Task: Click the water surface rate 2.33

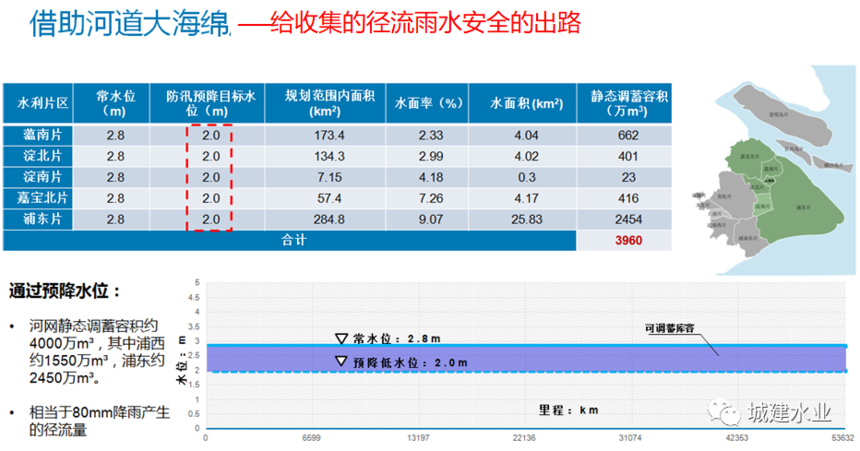Action: click(x=431, y=136)
